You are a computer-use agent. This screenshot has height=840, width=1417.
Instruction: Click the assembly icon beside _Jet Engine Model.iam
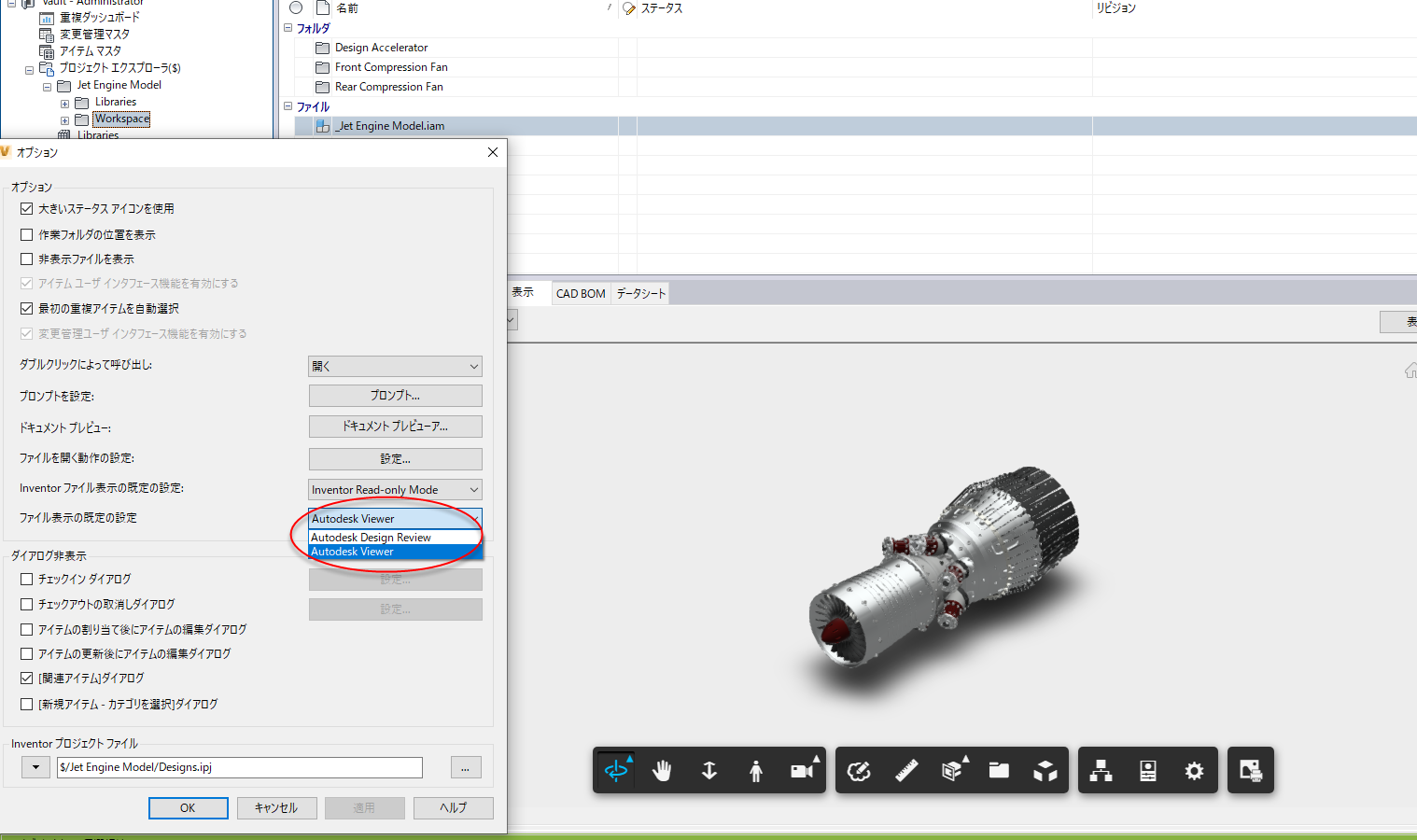(323, 126)
